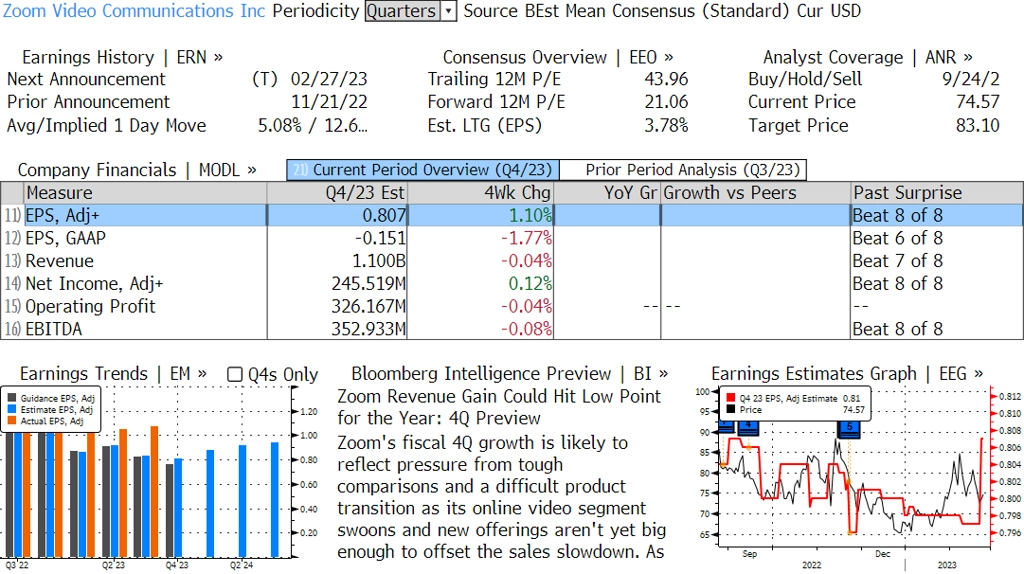Open the Periodicity dropdown arrow
This screenshot has height=574, width=1024.
point(449,11)
